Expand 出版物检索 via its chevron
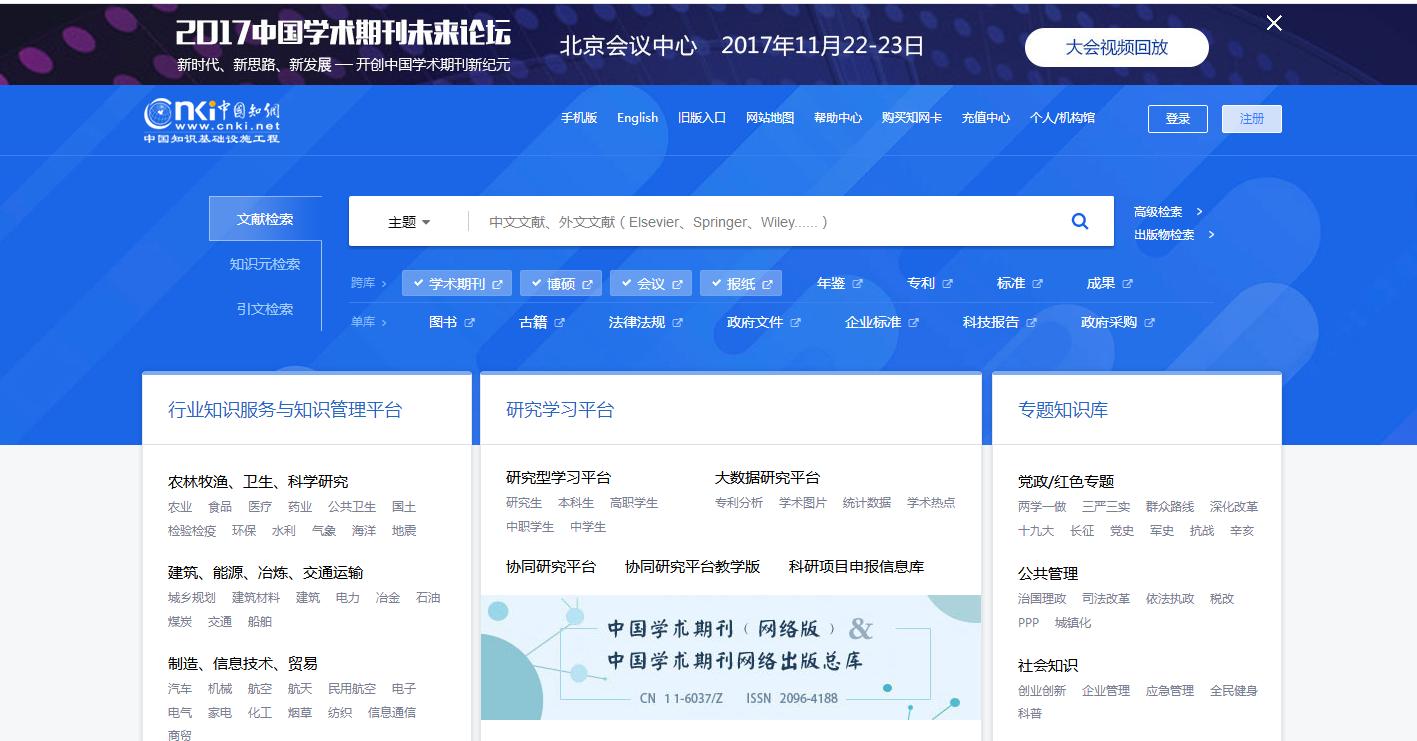The image size is (1417, 741). pyautogui.click(x=1211, y=235)
